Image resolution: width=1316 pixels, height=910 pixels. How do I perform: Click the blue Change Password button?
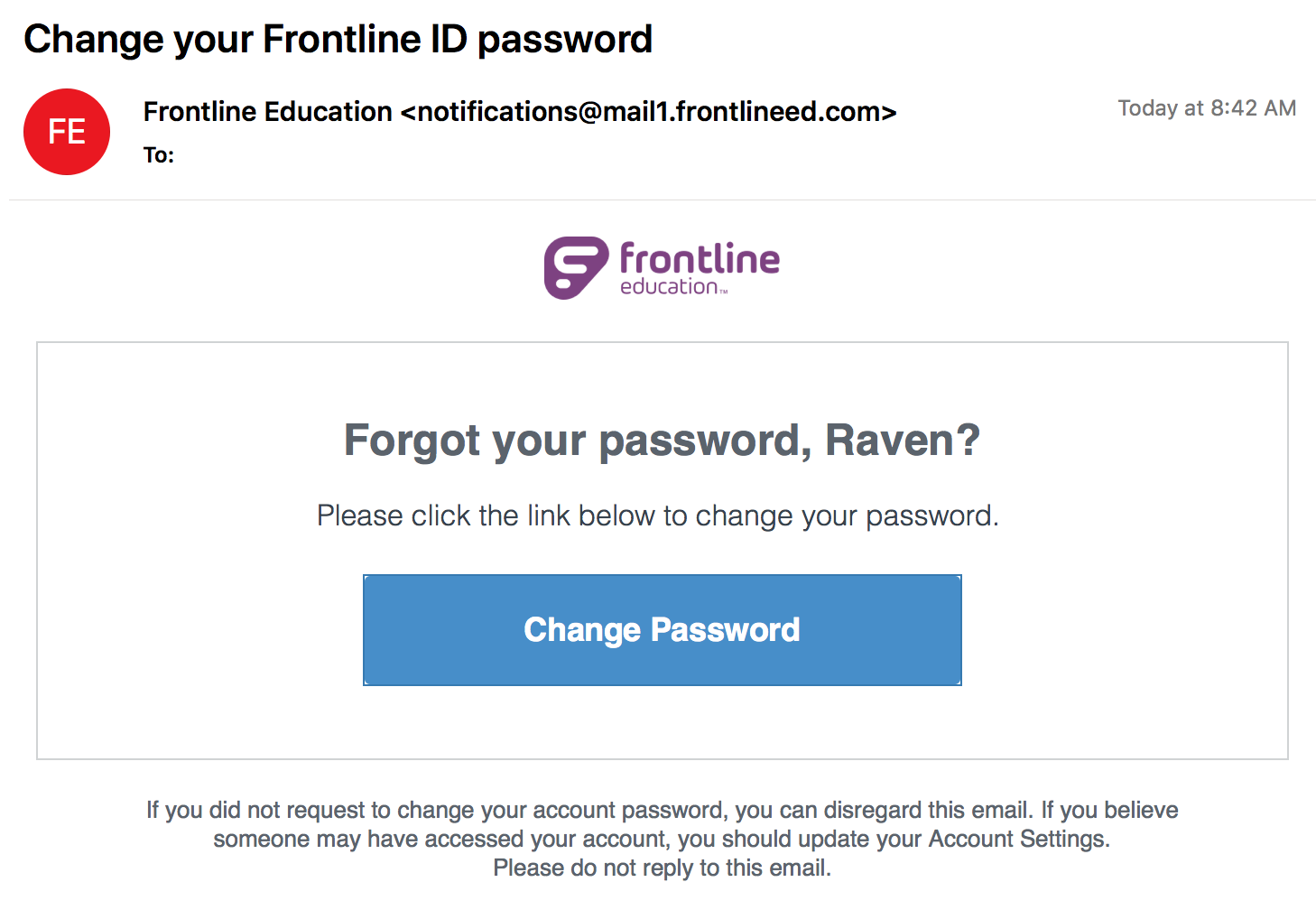point(663,630)
